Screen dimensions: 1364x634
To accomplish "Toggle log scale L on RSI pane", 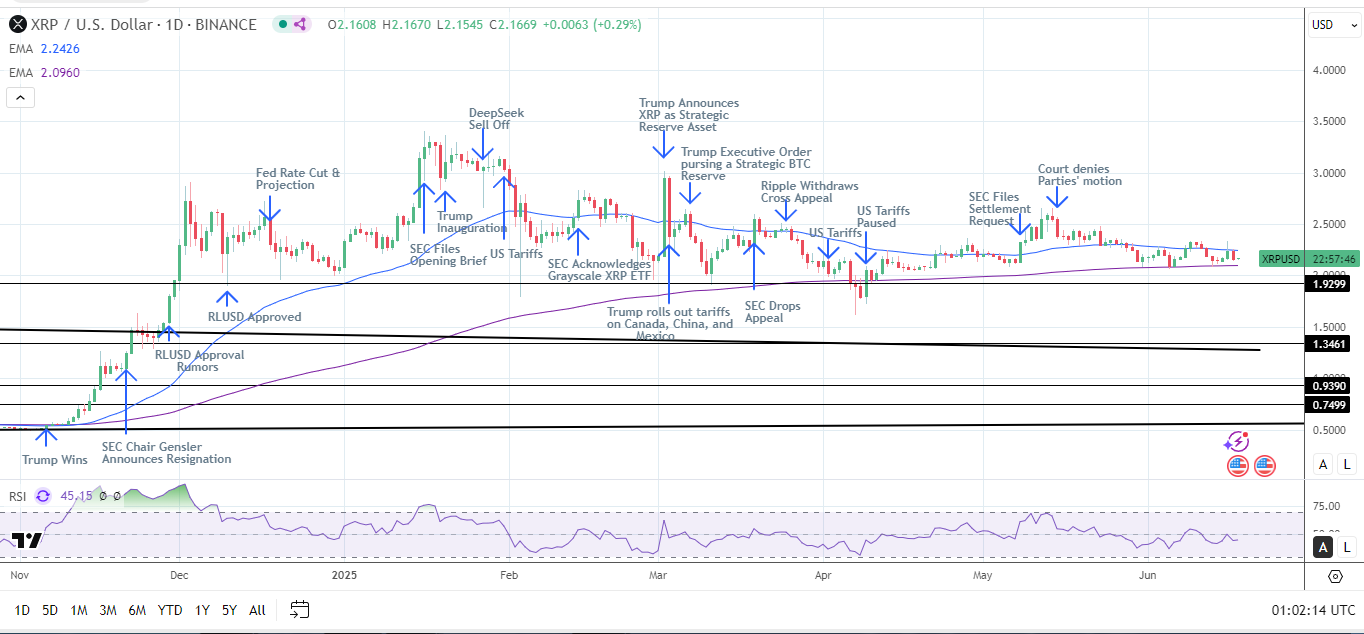I will pos(1347,546).
